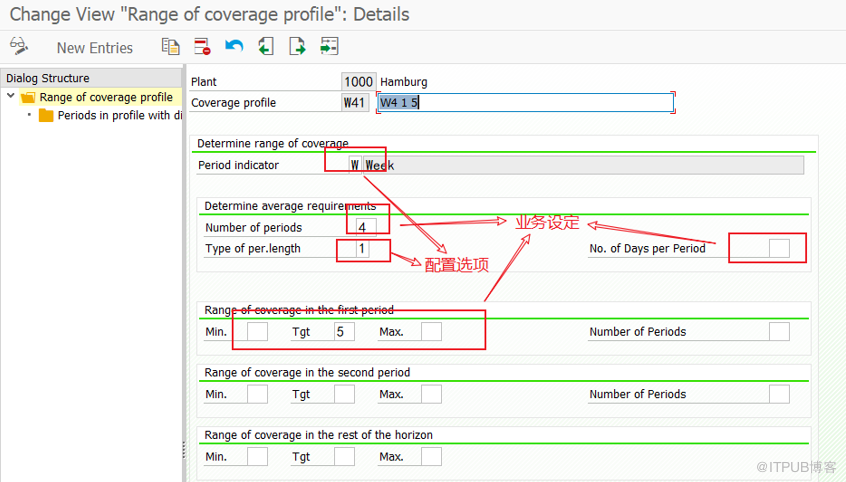The image size is (846, 482).
Task: Collapse the Range of coverage profile node
Action: (x=11, y=97)
